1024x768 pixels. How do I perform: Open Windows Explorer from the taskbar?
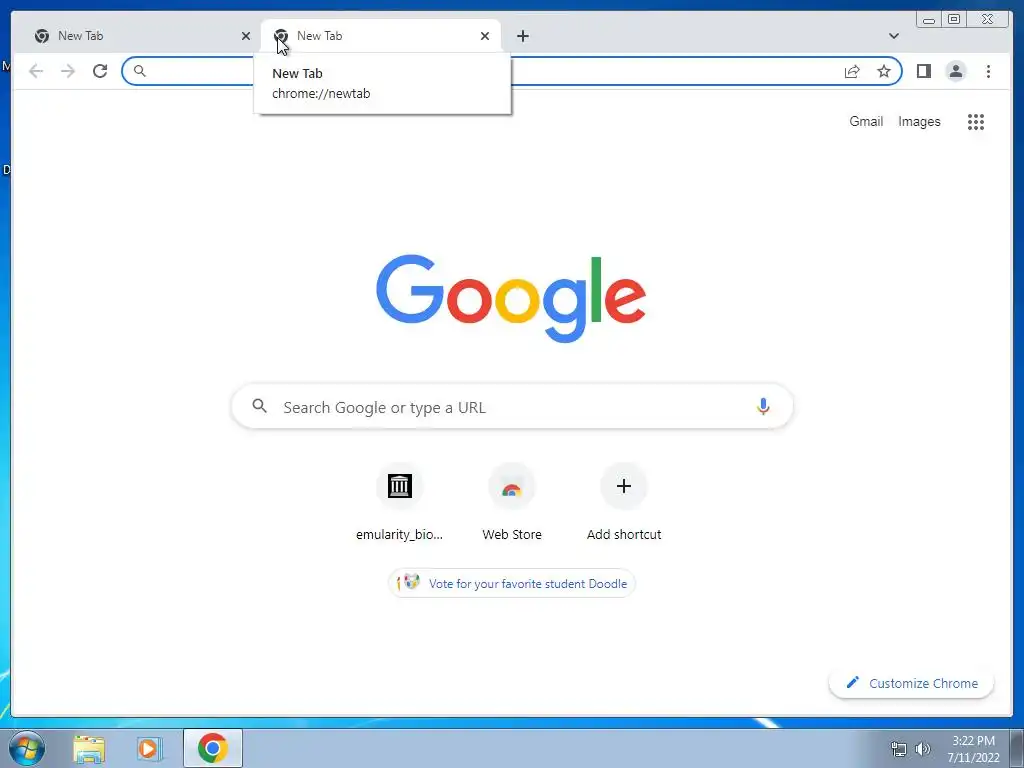pos(89,749)
